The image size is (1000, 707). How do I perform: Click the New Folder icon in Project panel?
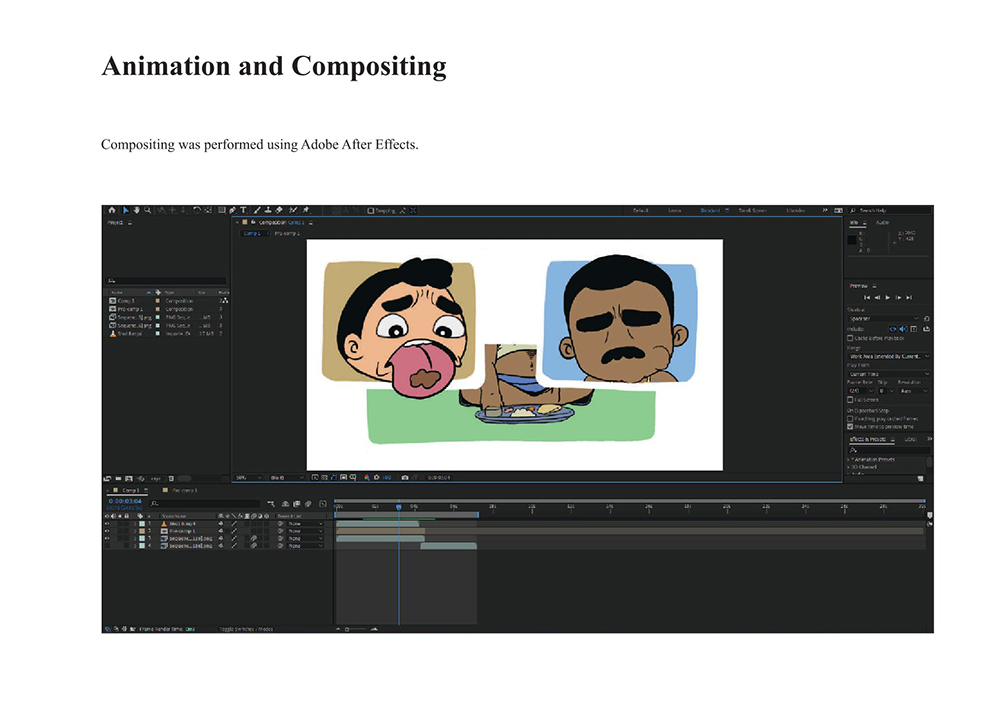(119, 478)
